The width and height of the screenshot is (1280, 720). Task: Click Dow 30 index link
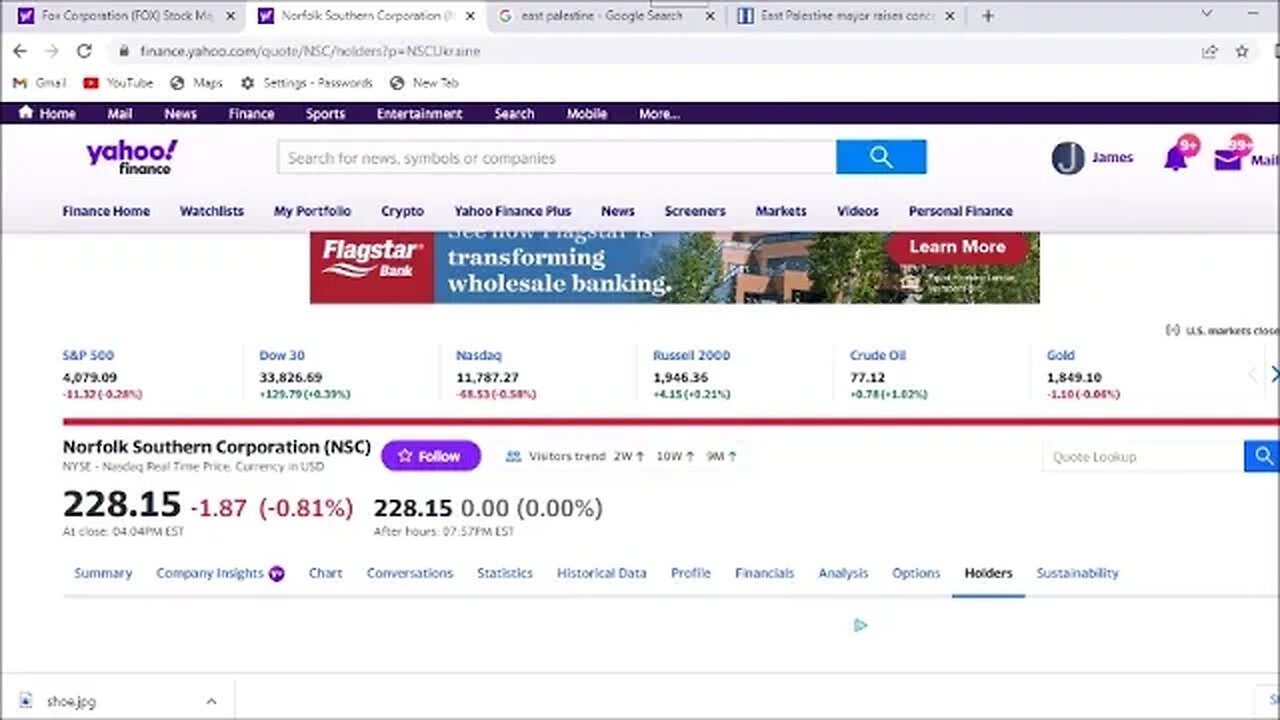(282, 355)
